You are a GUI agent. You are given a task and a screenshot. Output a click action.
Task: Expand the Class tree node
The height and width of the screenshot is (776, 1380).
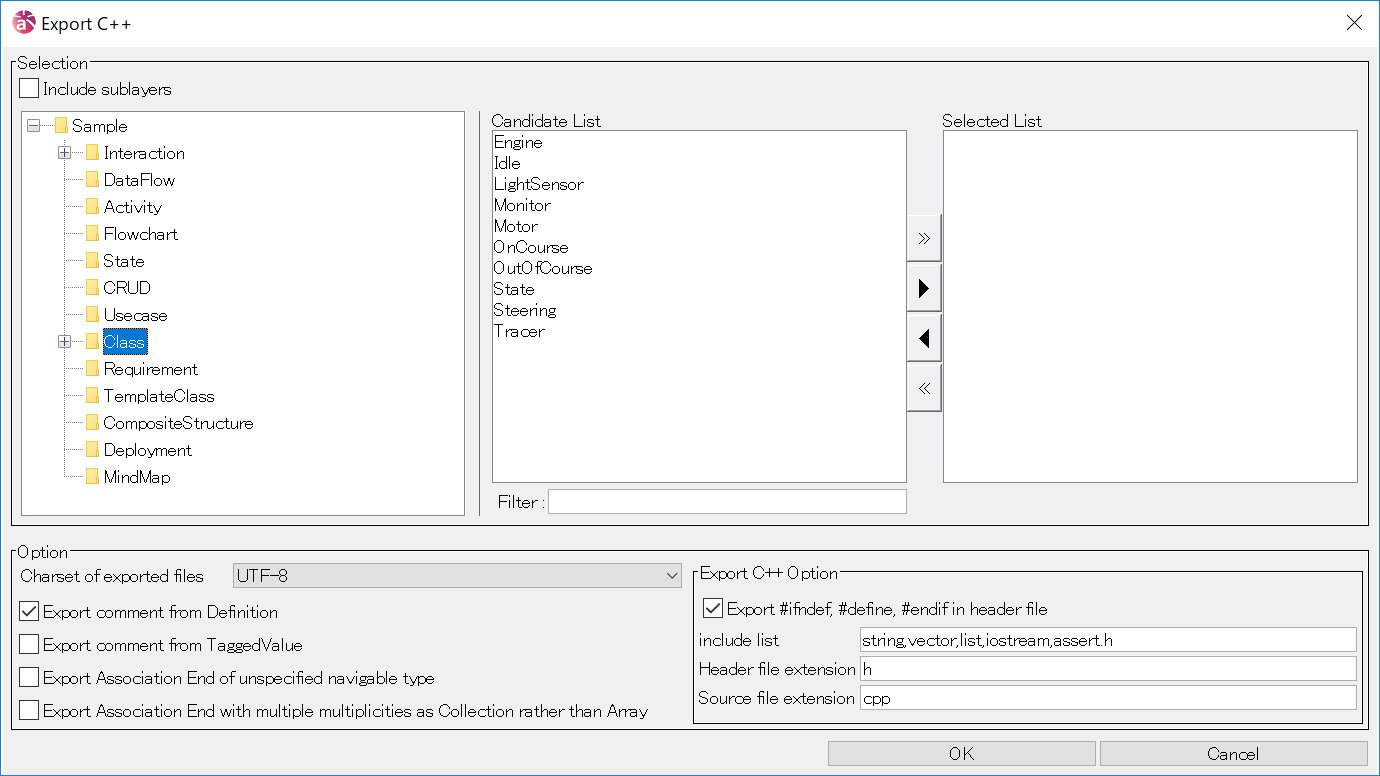tap(65, 342)
